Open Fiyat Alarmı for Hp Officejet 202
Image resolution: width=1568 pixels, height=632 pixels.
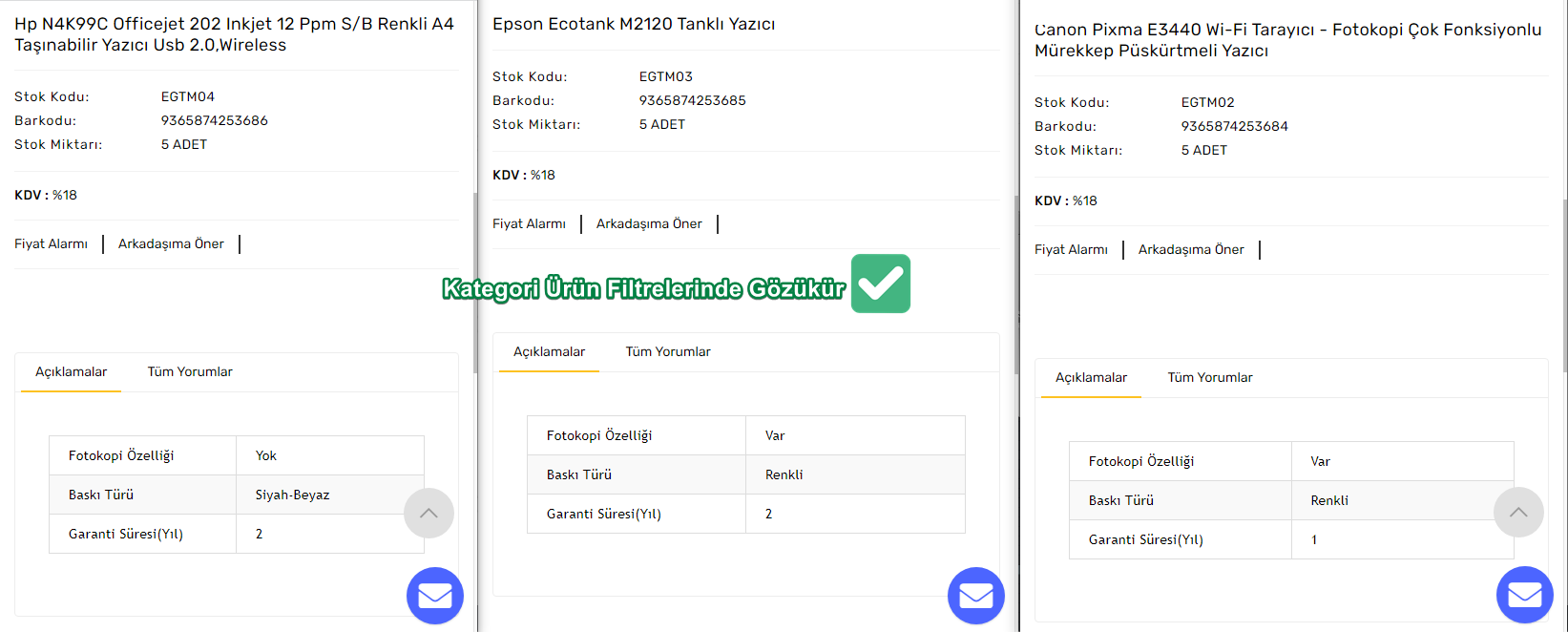point(51,244)
